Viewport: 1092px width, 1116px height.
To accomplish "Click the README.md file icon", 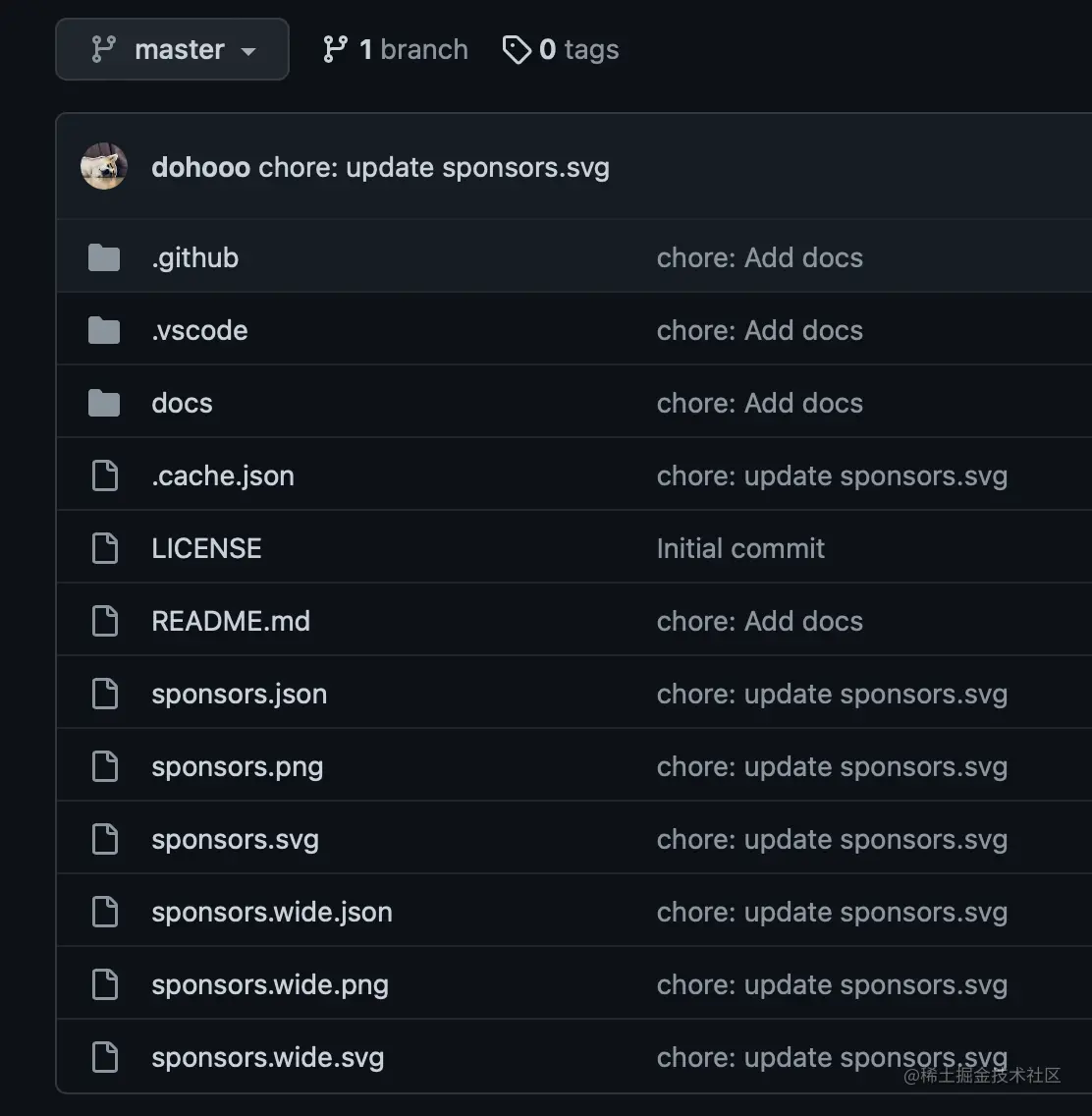I will 104,622.
